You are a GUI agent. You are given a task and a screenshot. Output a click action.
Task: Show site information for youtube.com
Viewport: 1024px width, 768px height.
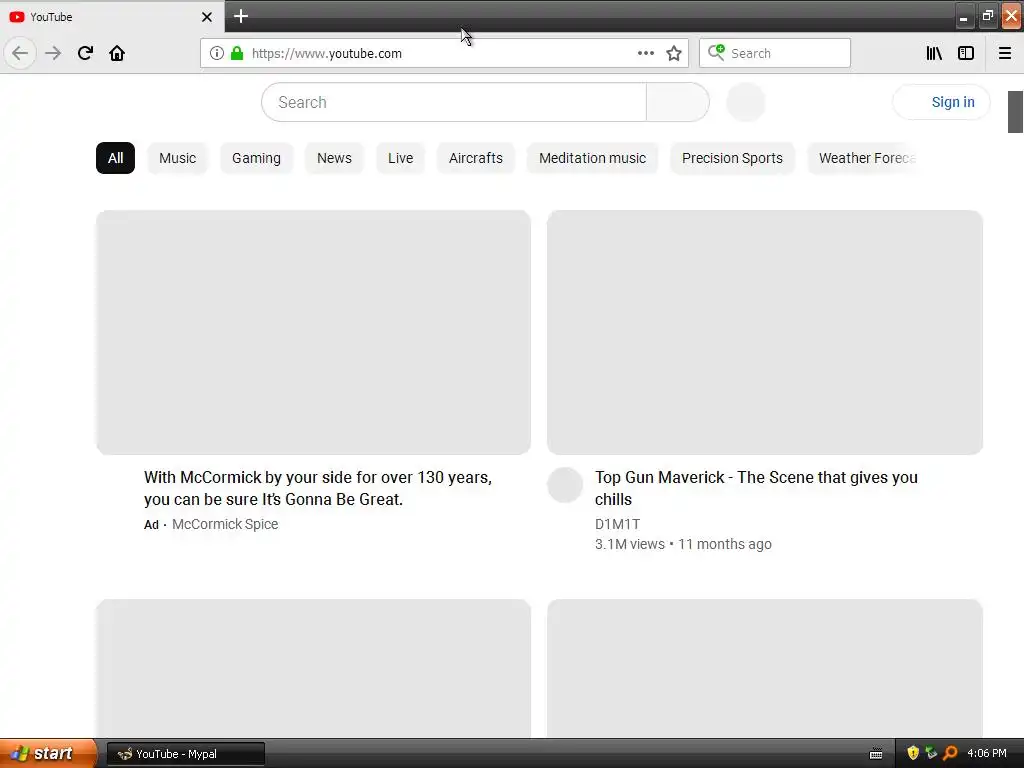(216, 53)
